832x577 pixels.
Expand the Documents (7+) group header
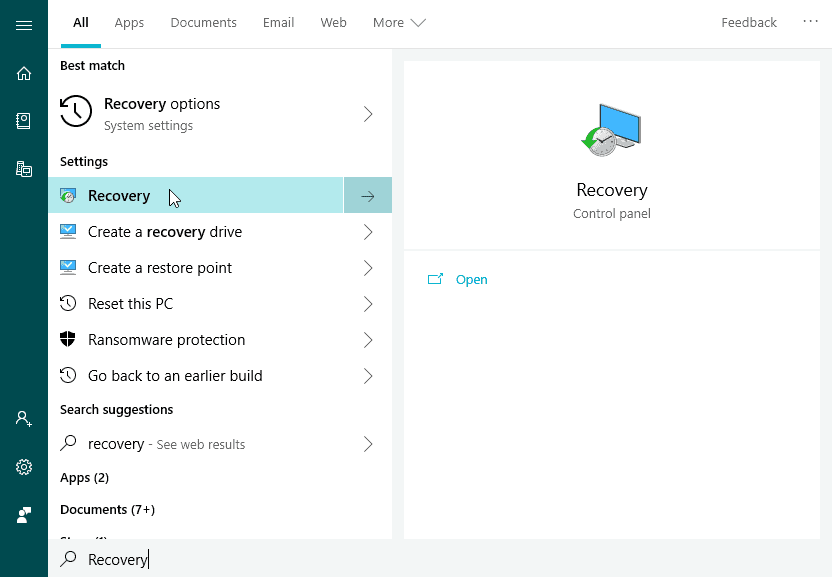click(107, 510)
